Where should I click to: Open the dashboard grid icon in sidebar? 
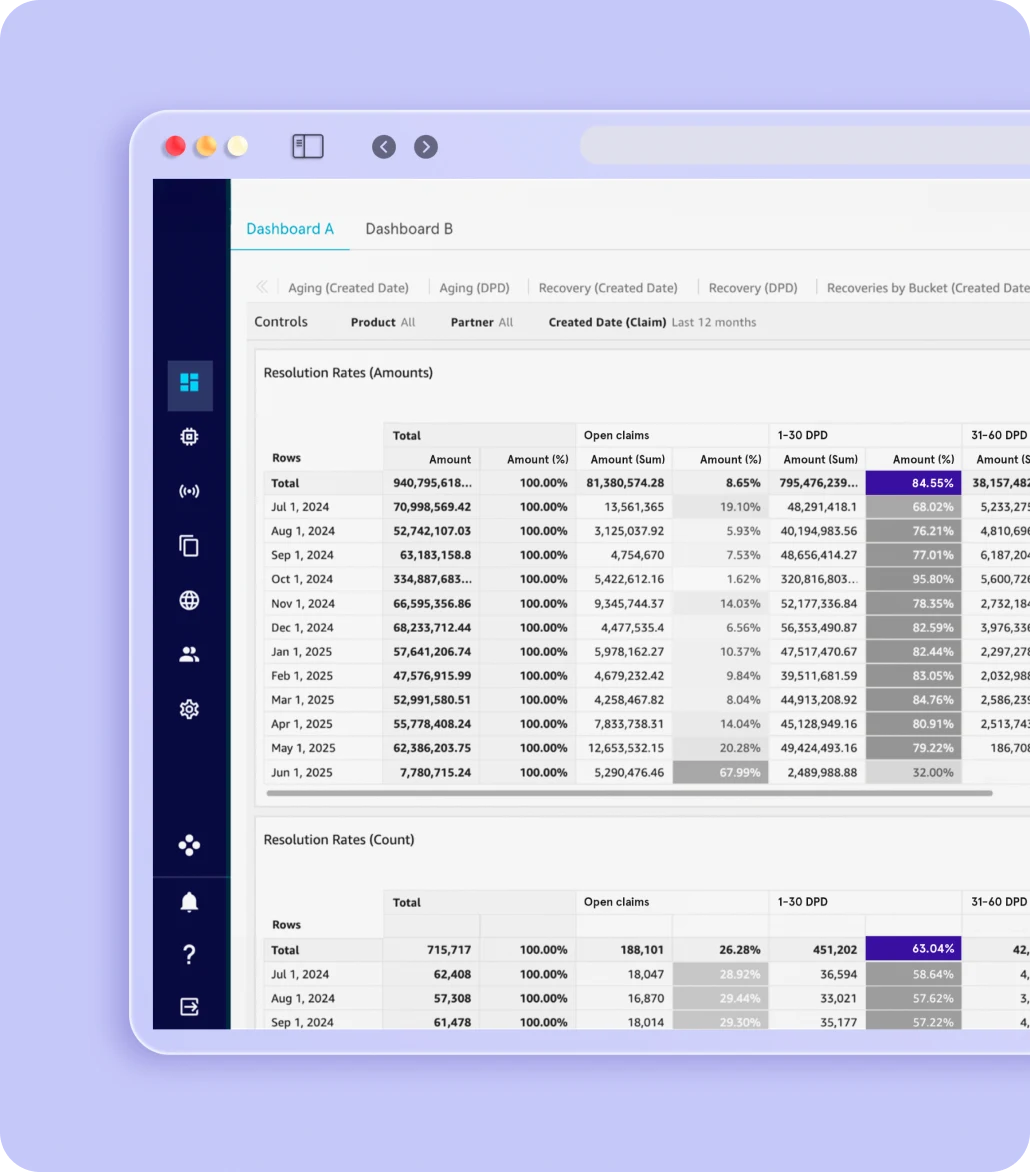click(189, 383)
